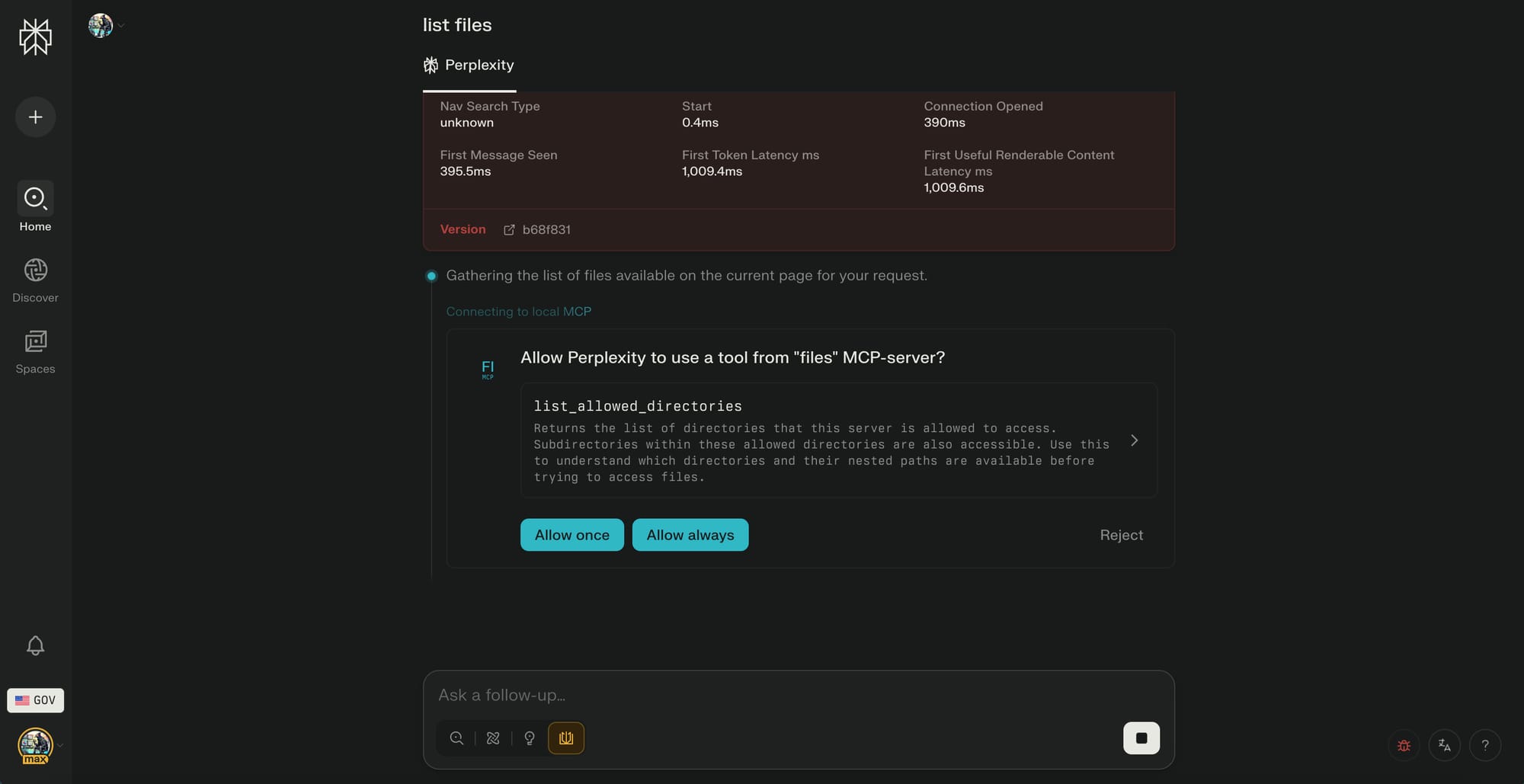Stop the response with the stop button
1524x784 pixels.
(x=1141, y=738)
